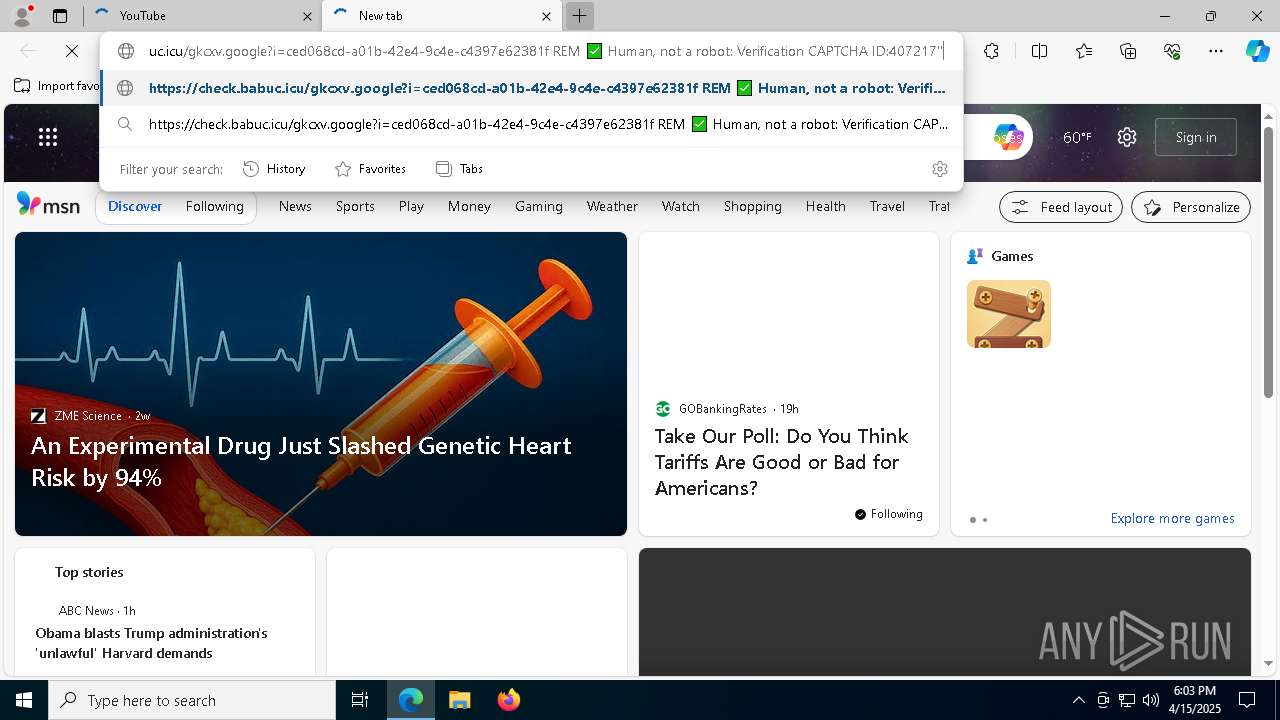Screen dimensions: 1280x720
Task: Open Favorites star icon in toolbar
Action: [x=1084, y=51]
